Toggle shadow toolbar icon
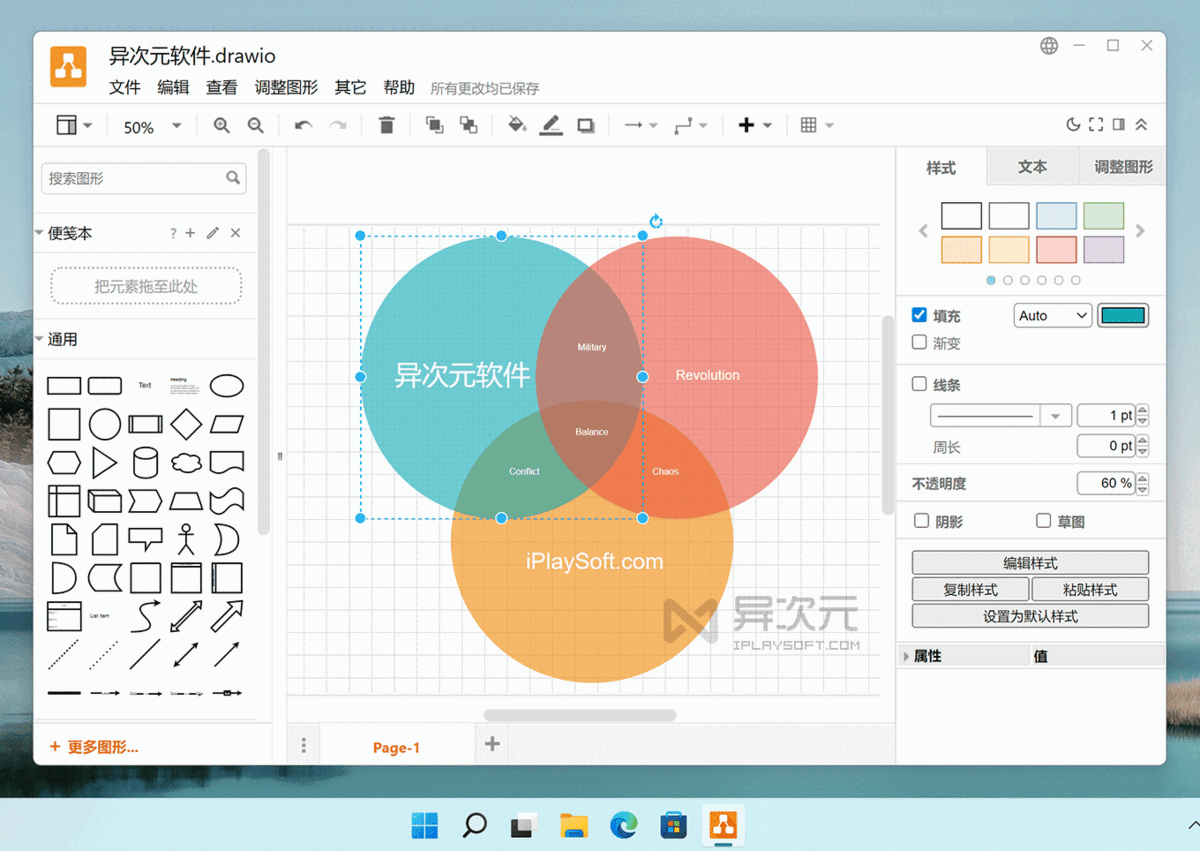 click(586, 126)
